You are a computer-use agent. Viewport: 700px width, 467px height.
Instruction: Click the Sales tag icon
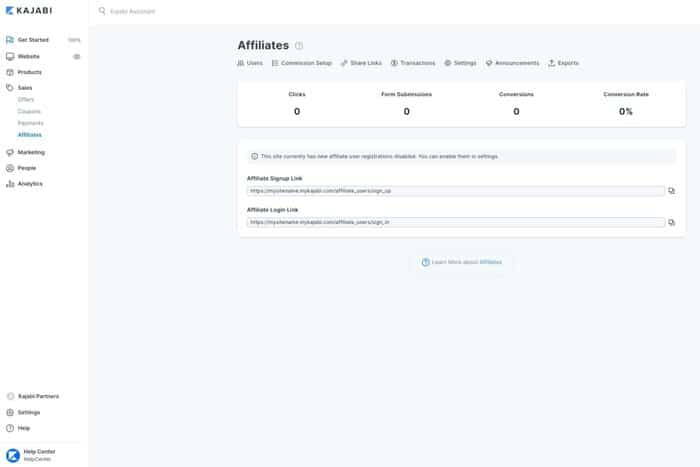click(x=10, y=88)
